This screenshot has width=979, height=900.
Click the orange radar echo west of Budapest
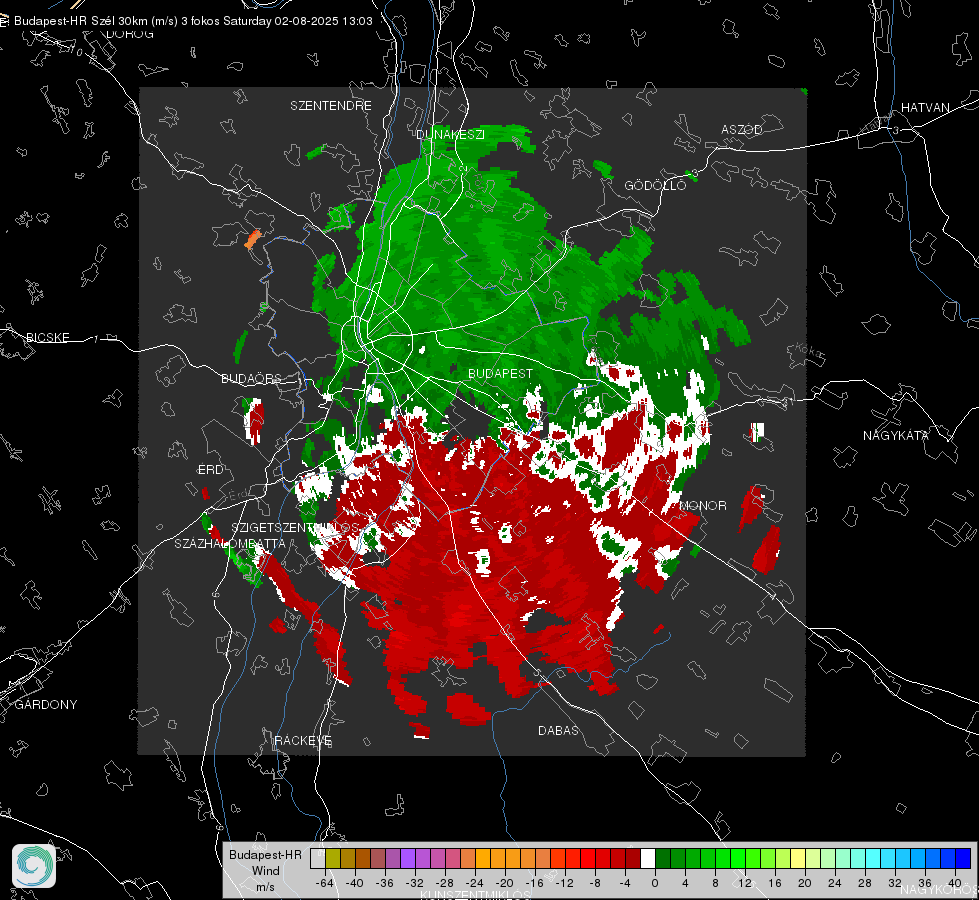coord(252,239)
